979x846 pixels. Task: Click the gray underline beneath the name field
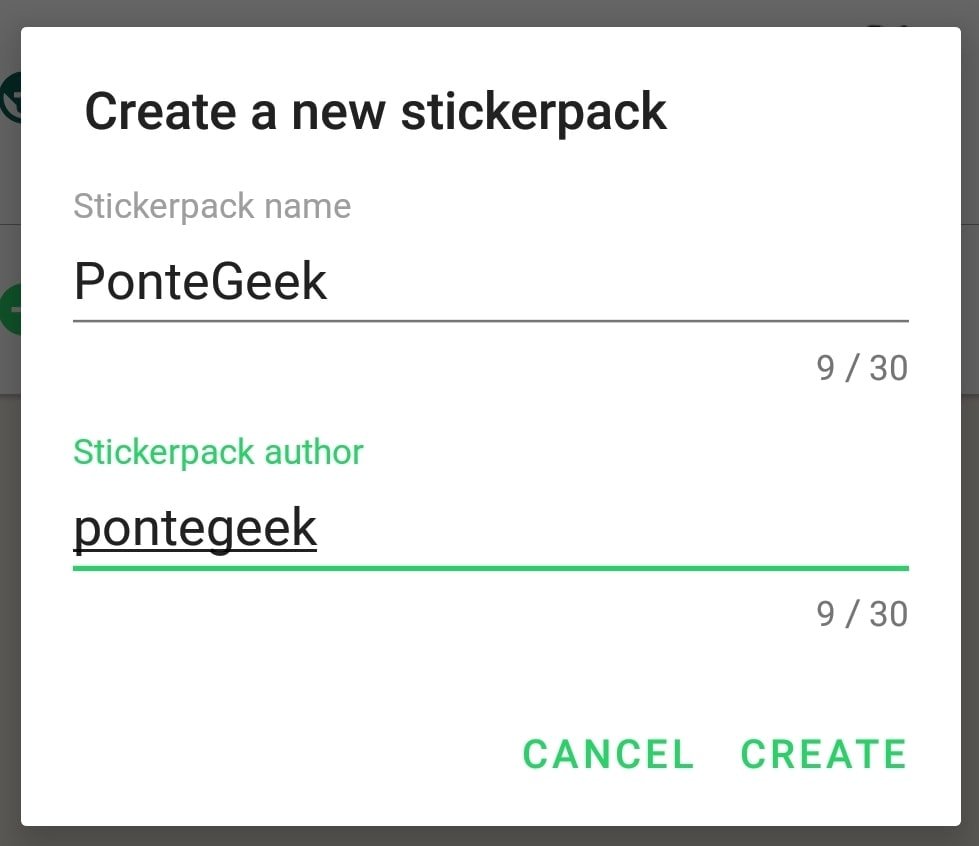pos(491,321)
